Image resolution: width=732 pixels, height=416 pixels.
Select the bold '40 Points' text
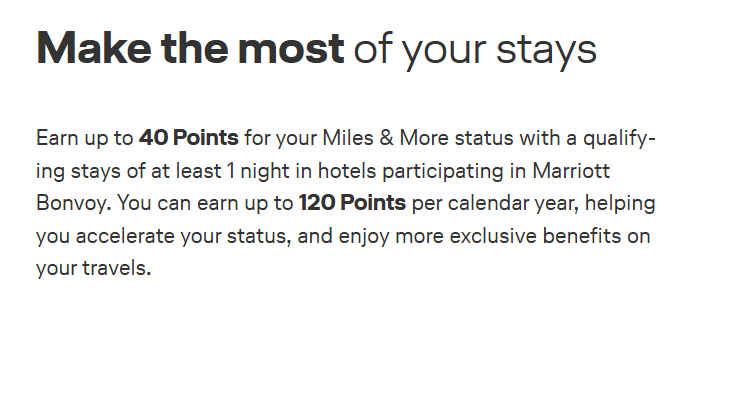pyautogui.click(x=189, y=138)
